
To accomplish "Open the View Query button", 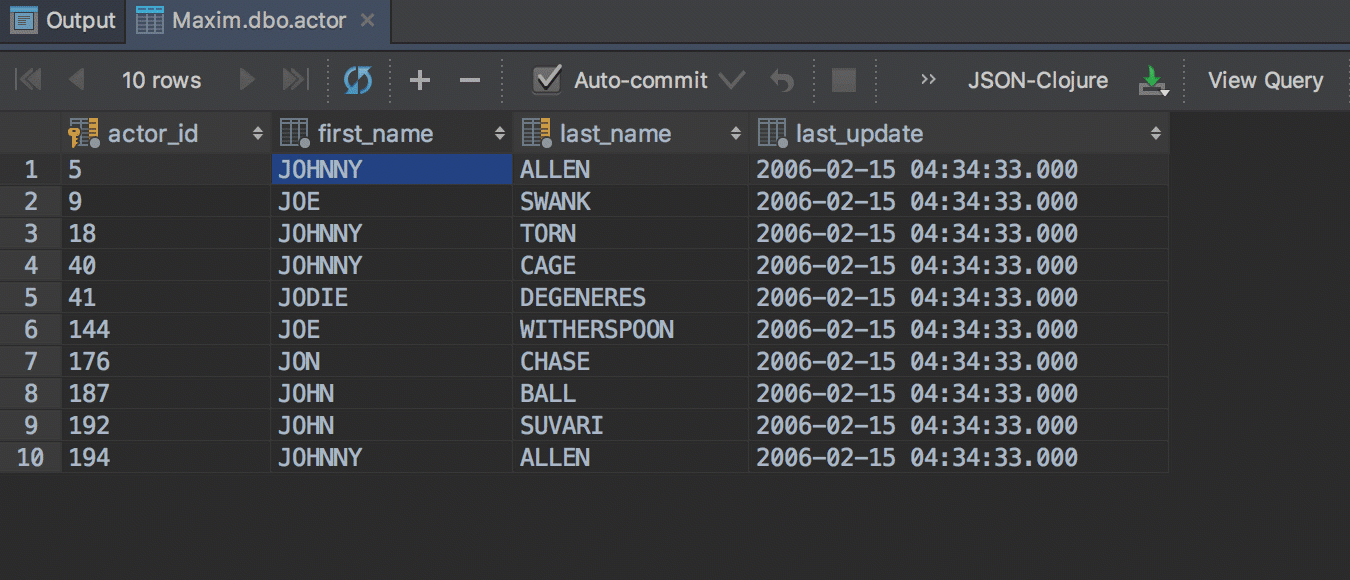I will pos(1265,80).
